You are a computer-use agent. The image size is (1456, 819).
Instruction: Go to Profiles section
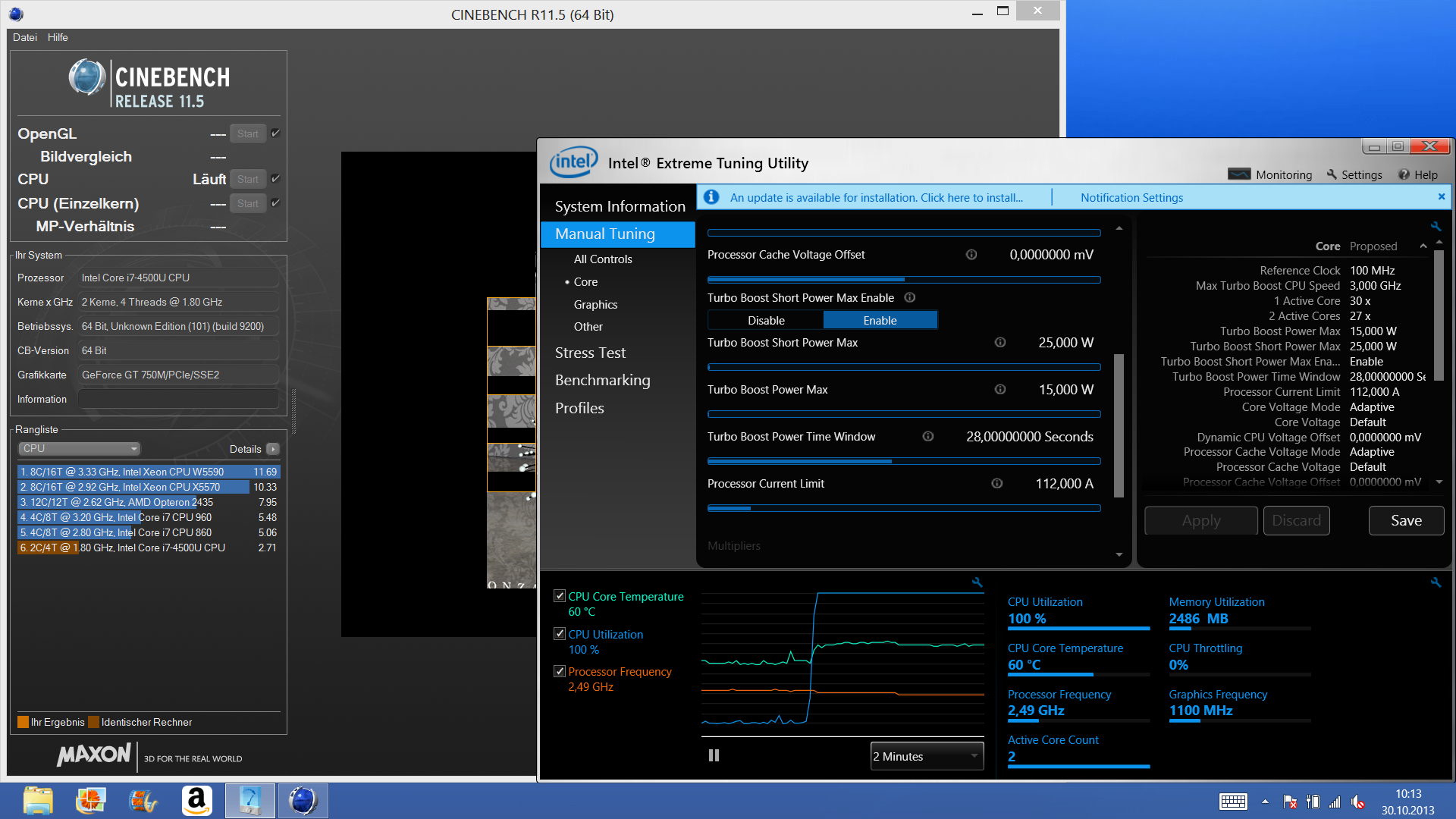pos(579,408)
